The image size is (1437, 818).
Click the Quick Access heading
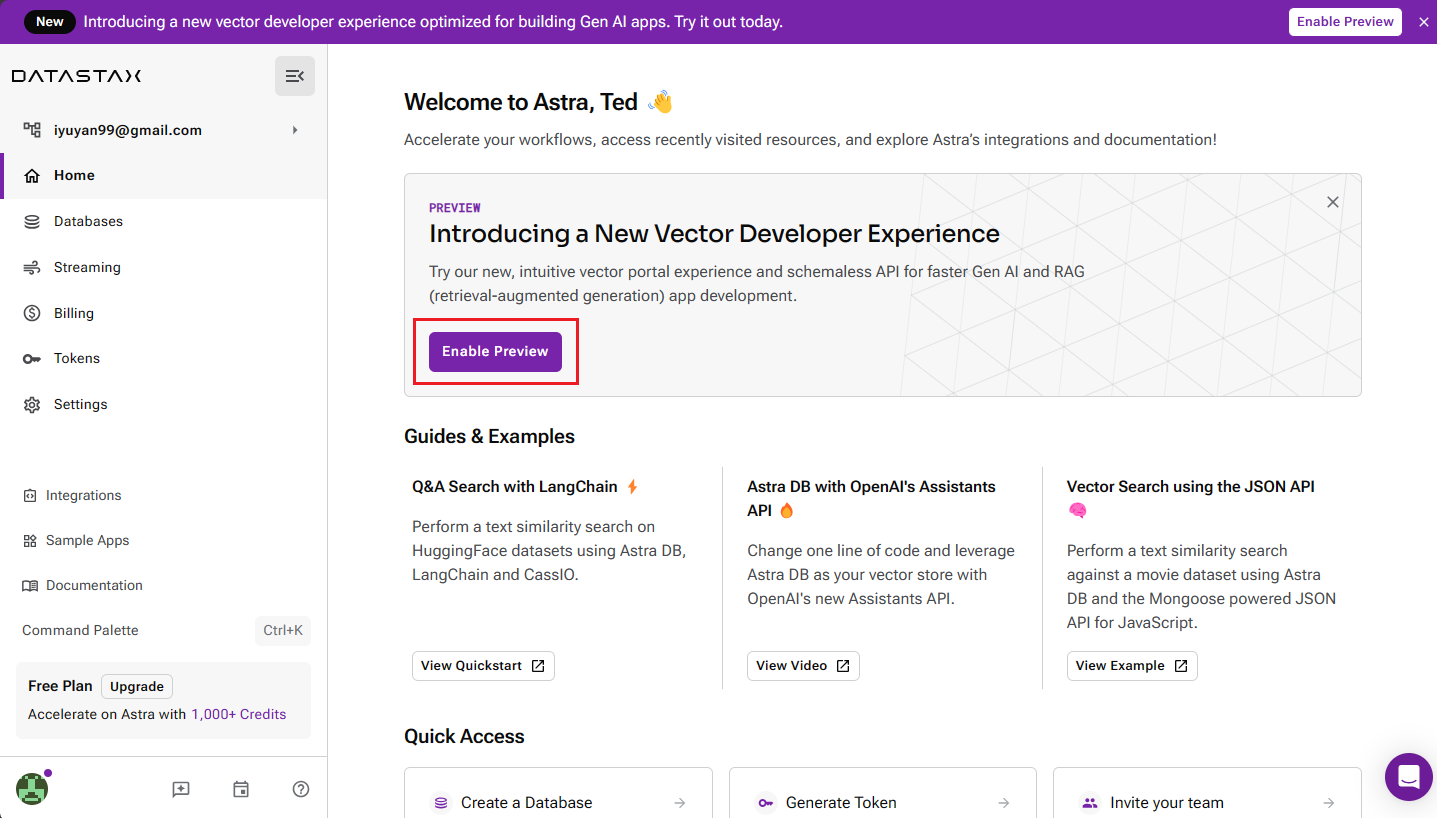coord(464,736)
